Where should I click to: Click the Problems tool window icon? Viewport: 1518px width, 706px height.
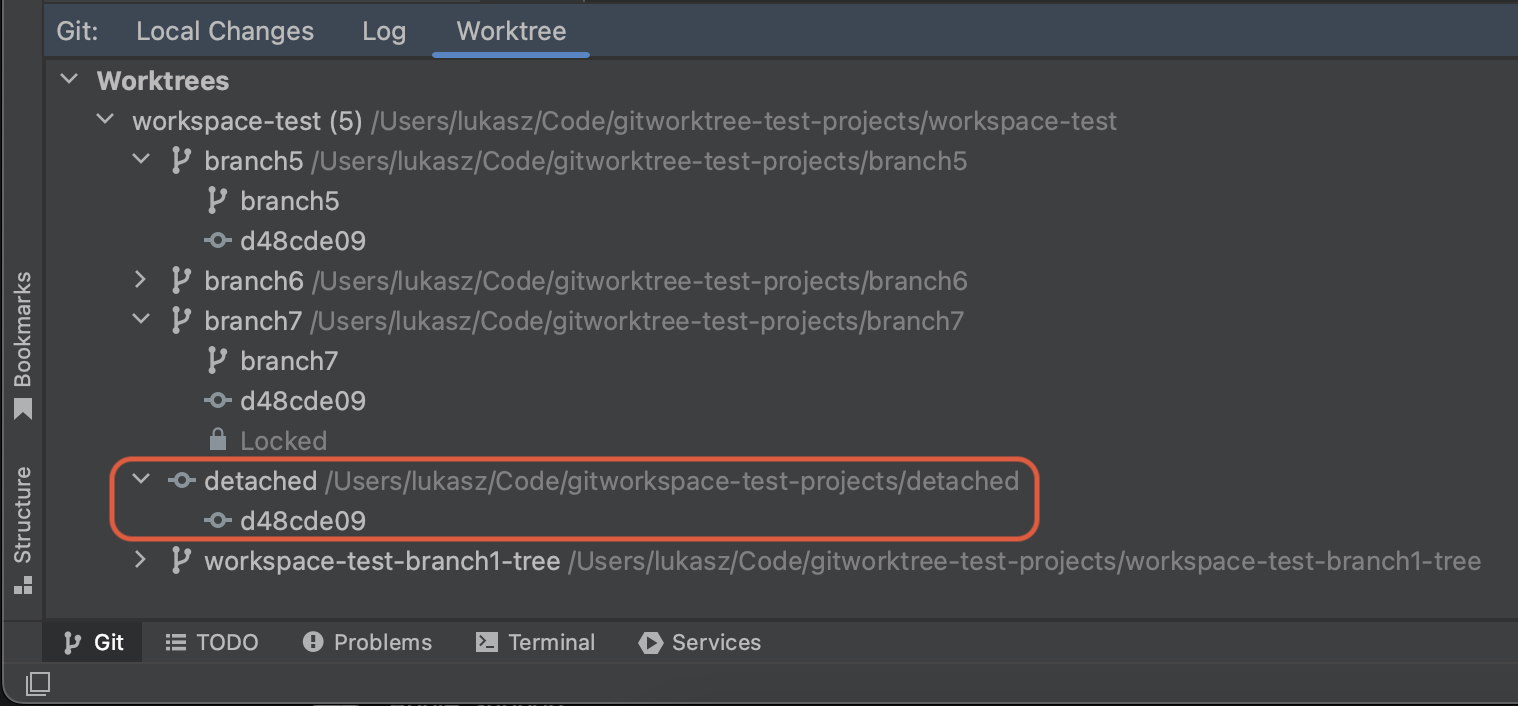tap(313, 642)
